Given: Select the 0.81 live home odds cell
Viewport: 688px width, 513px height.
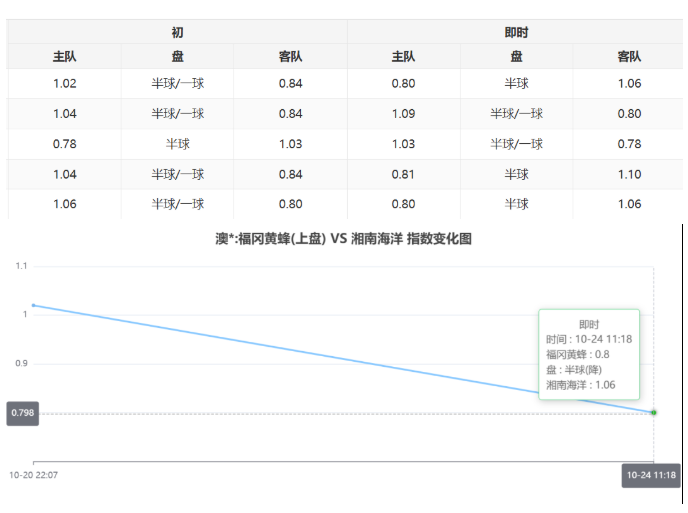Looking at the screenshot, I should [403, 174].
